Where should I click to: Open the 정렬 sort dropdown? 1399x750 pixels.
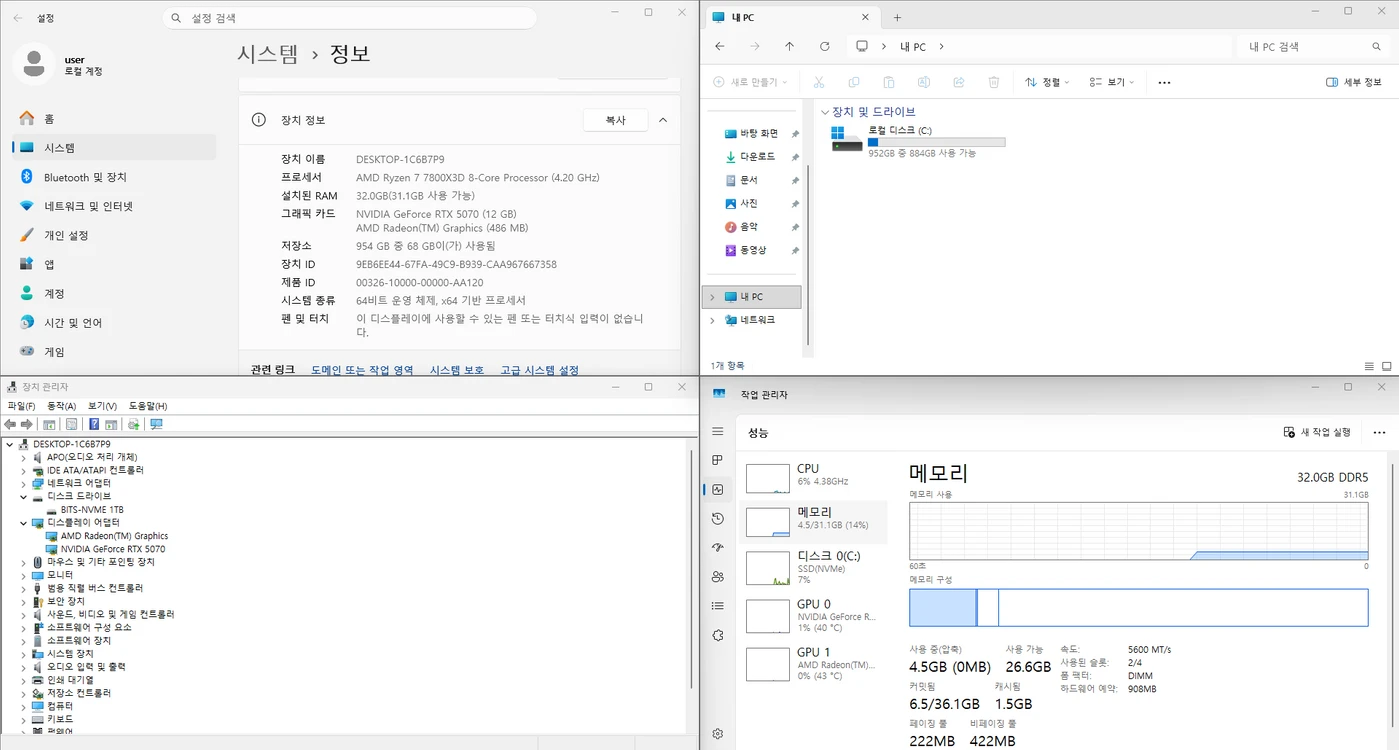point(1048,82)
